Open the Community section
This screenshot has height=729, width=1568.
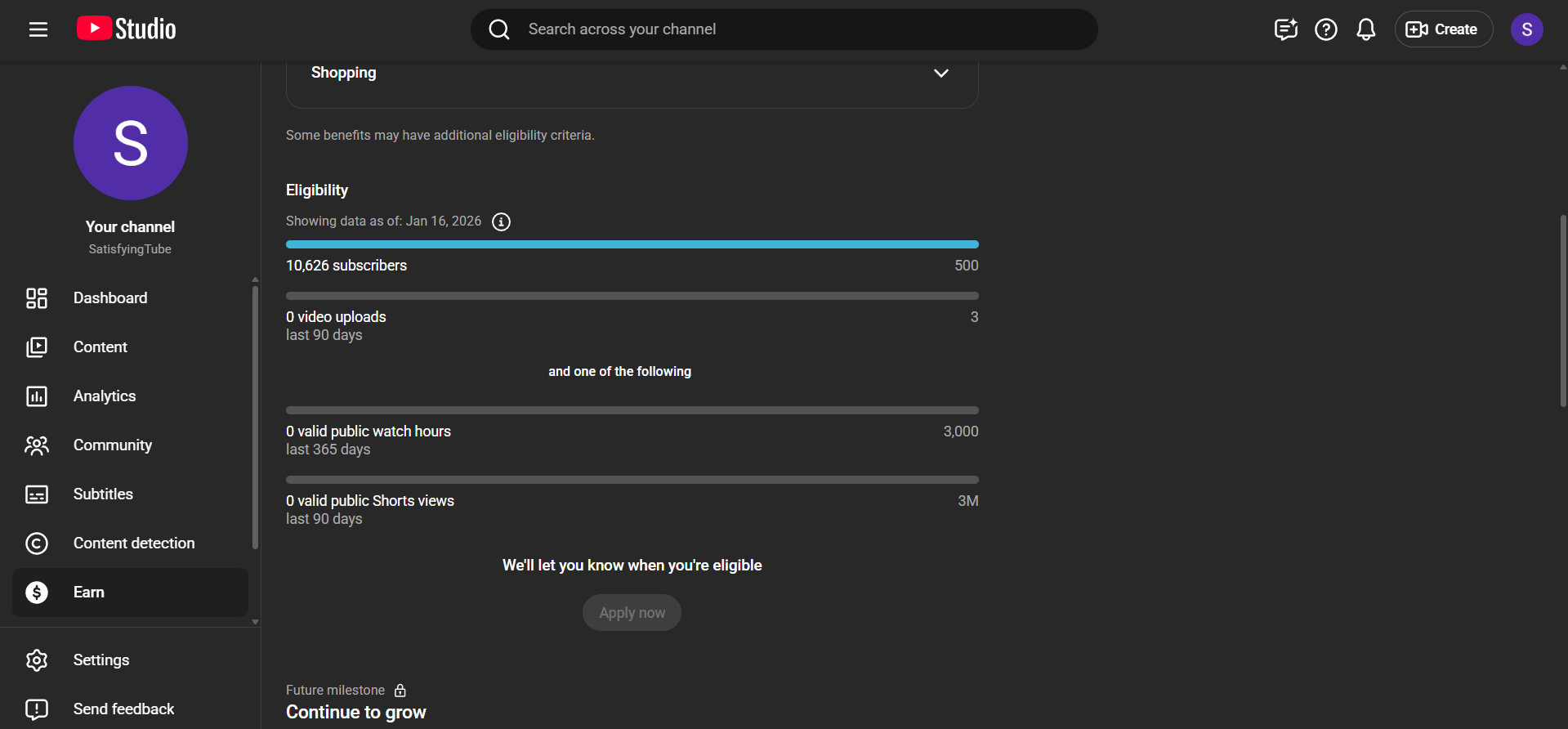pos(113,445)
